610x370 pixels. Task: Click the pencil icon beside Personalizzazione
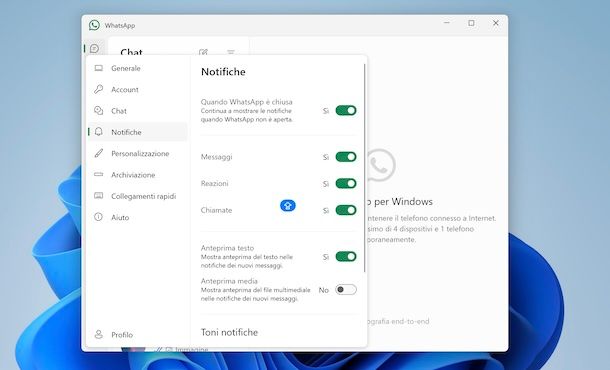(99, 153)
